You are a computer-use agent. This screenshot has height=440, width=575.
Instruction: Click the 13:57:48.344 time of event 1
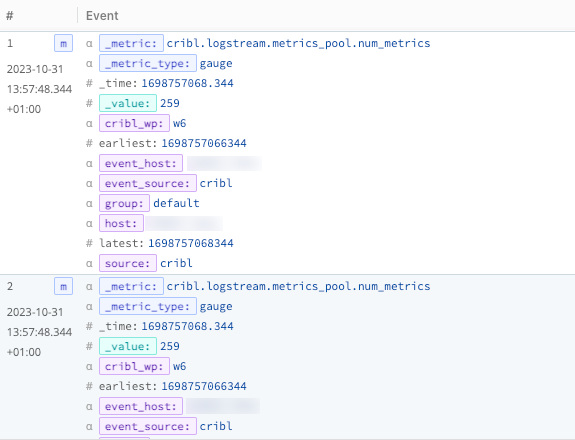(39, 89)
